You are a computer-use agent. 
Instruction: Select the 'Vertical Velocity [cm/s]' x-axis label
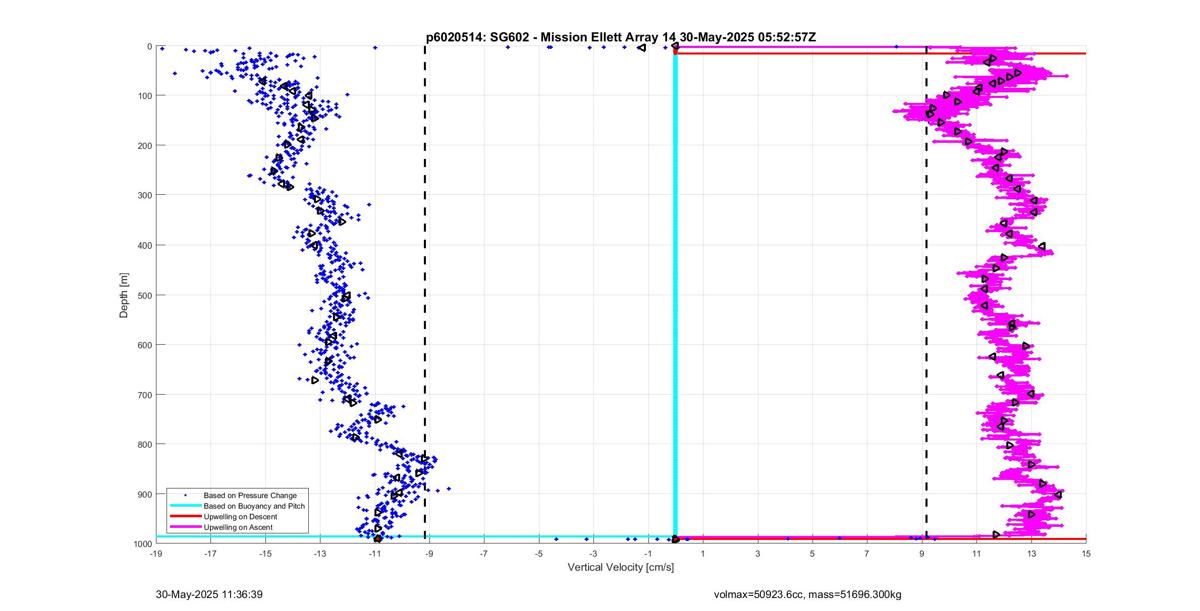(x=621, y=568)
